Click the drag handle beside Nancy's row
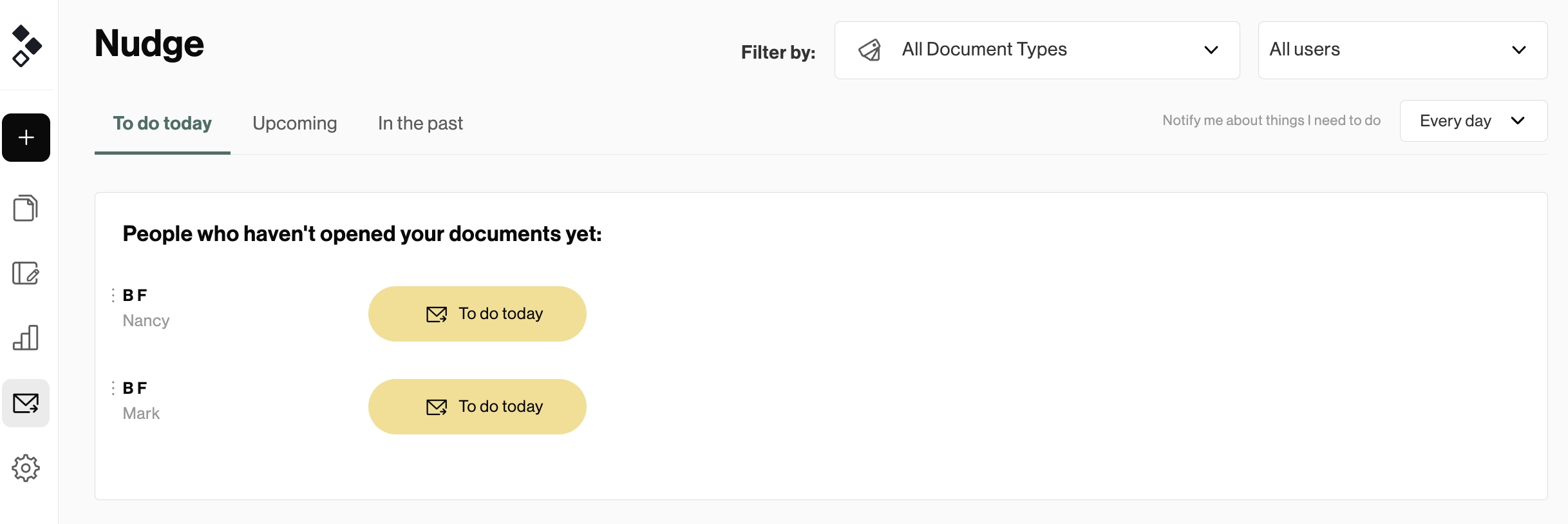This screenshot has width=1568, height=524. (113, 295)
